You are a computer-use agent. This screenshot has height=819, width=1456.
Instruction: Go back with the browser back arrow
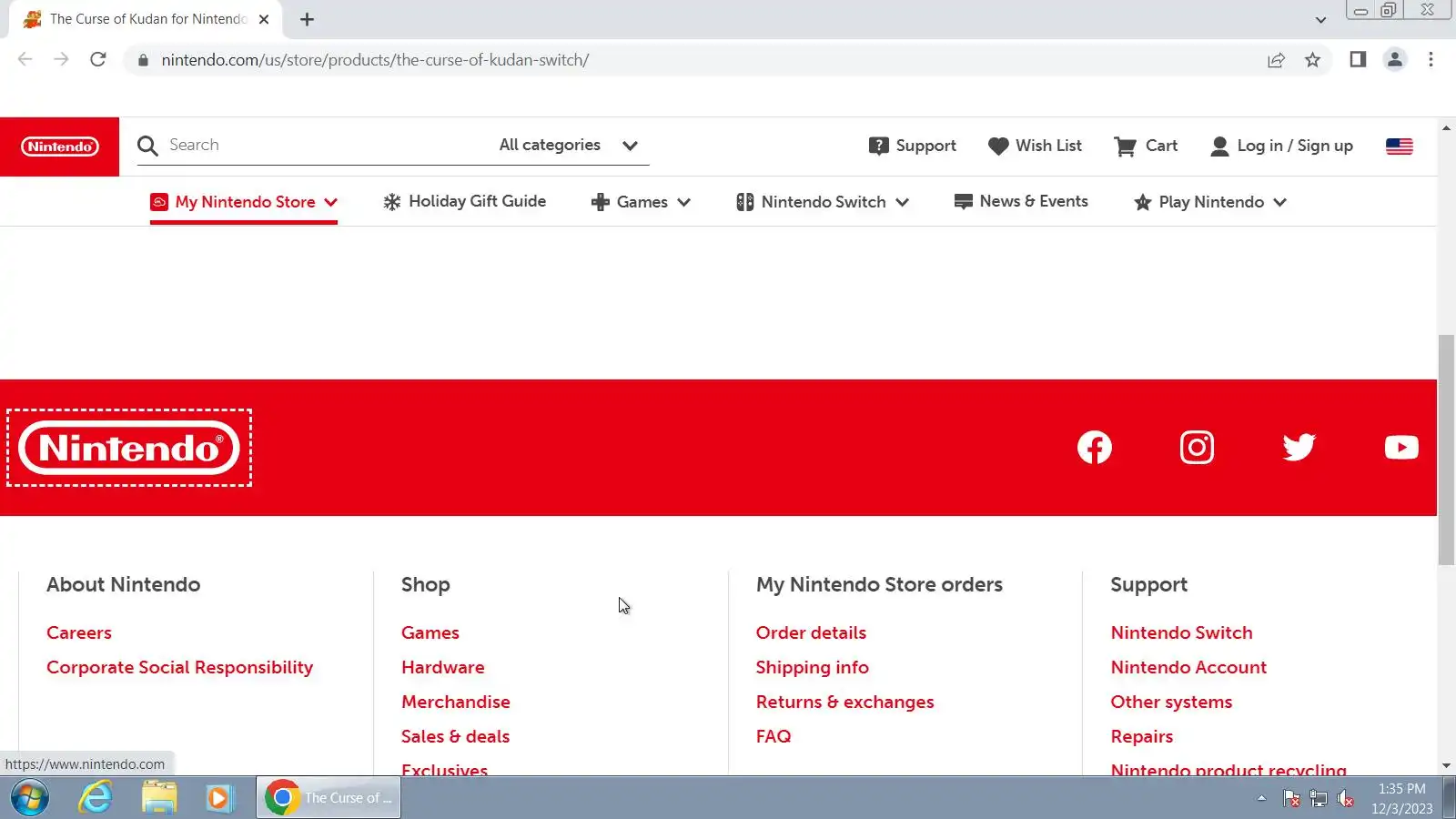25,60
